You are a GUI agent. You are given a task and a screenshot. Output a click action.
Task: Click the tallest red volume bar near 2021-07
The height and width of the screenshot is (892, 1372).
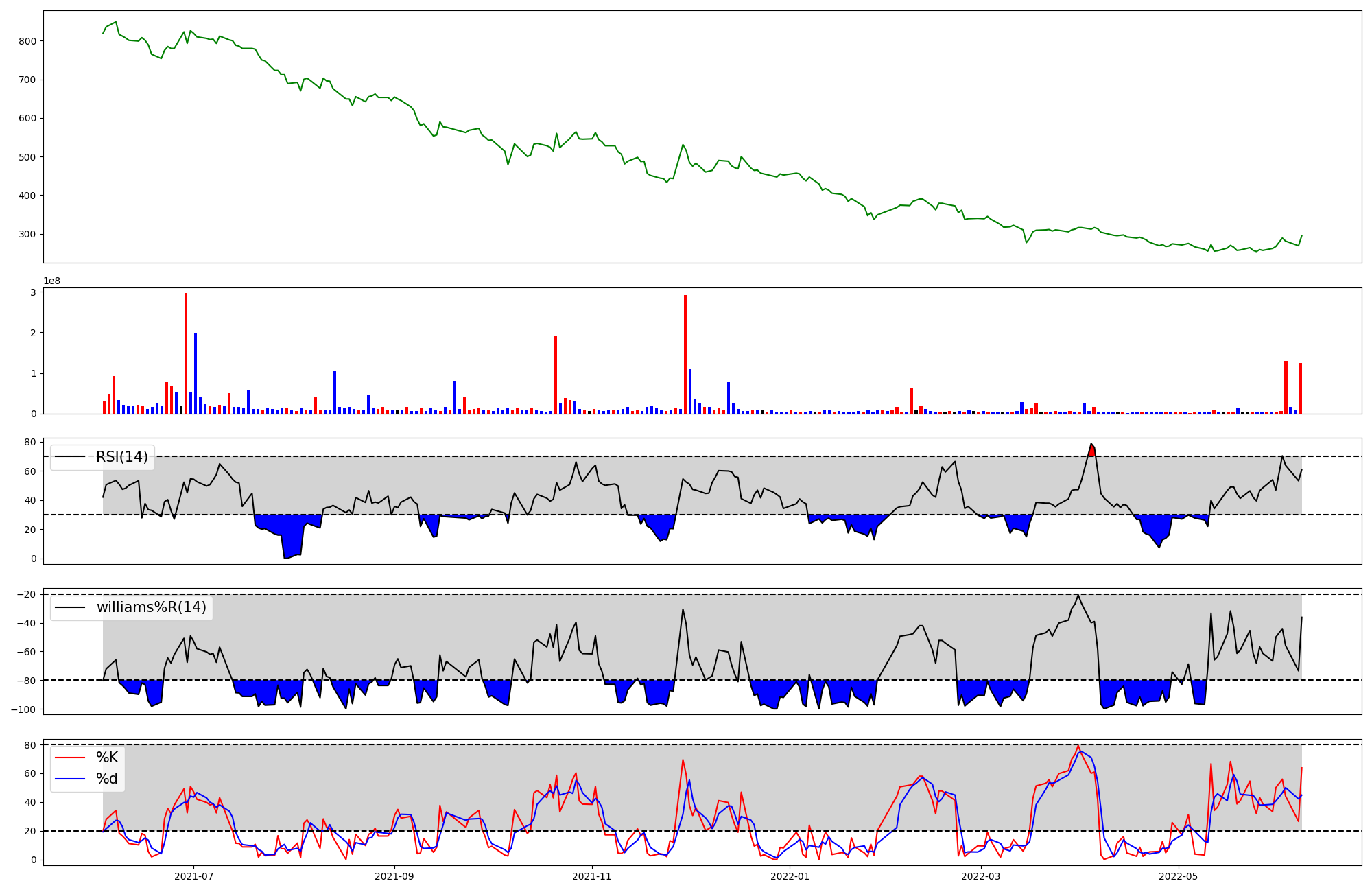186,353
